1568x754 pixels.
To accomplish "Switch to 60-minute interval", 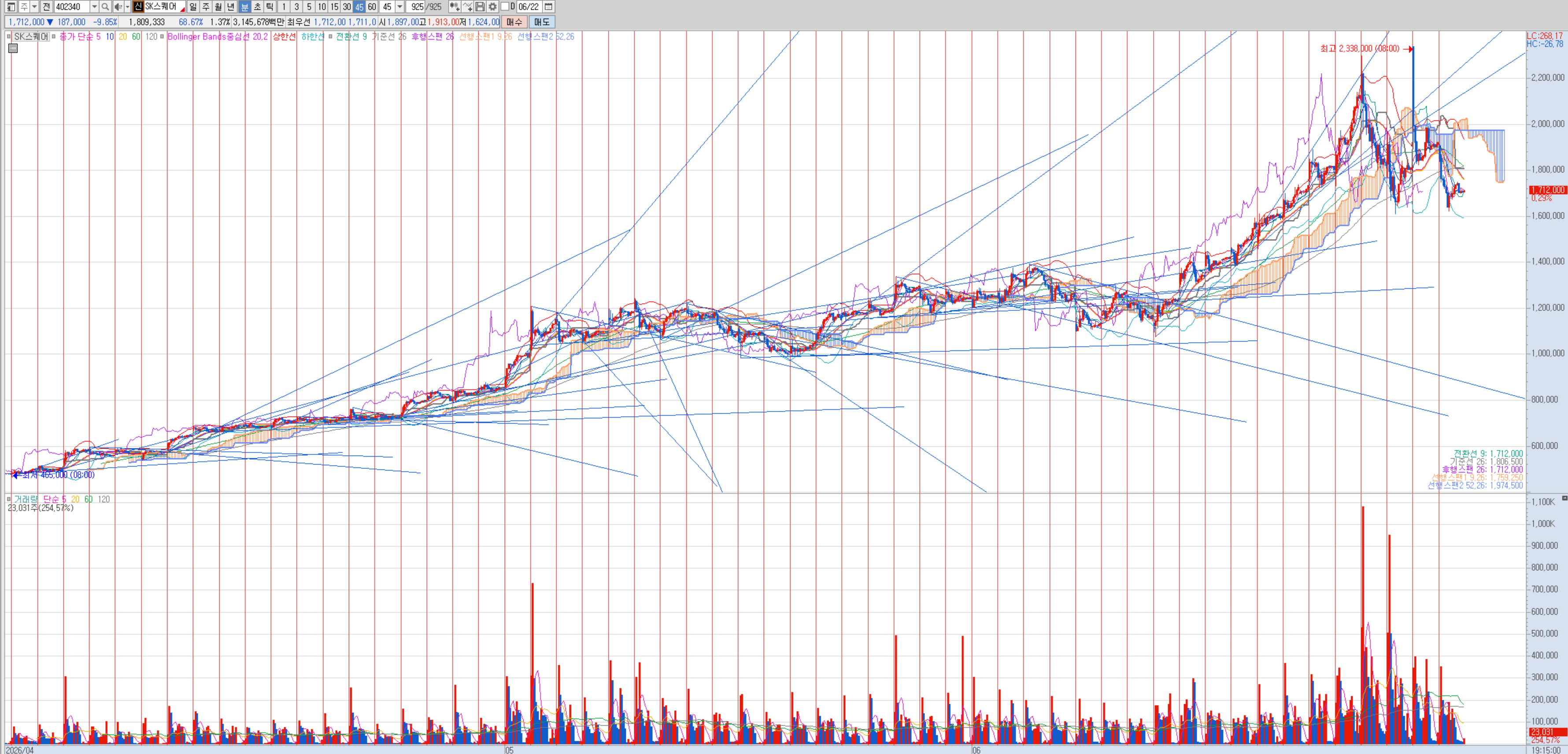I will (372, 7).
